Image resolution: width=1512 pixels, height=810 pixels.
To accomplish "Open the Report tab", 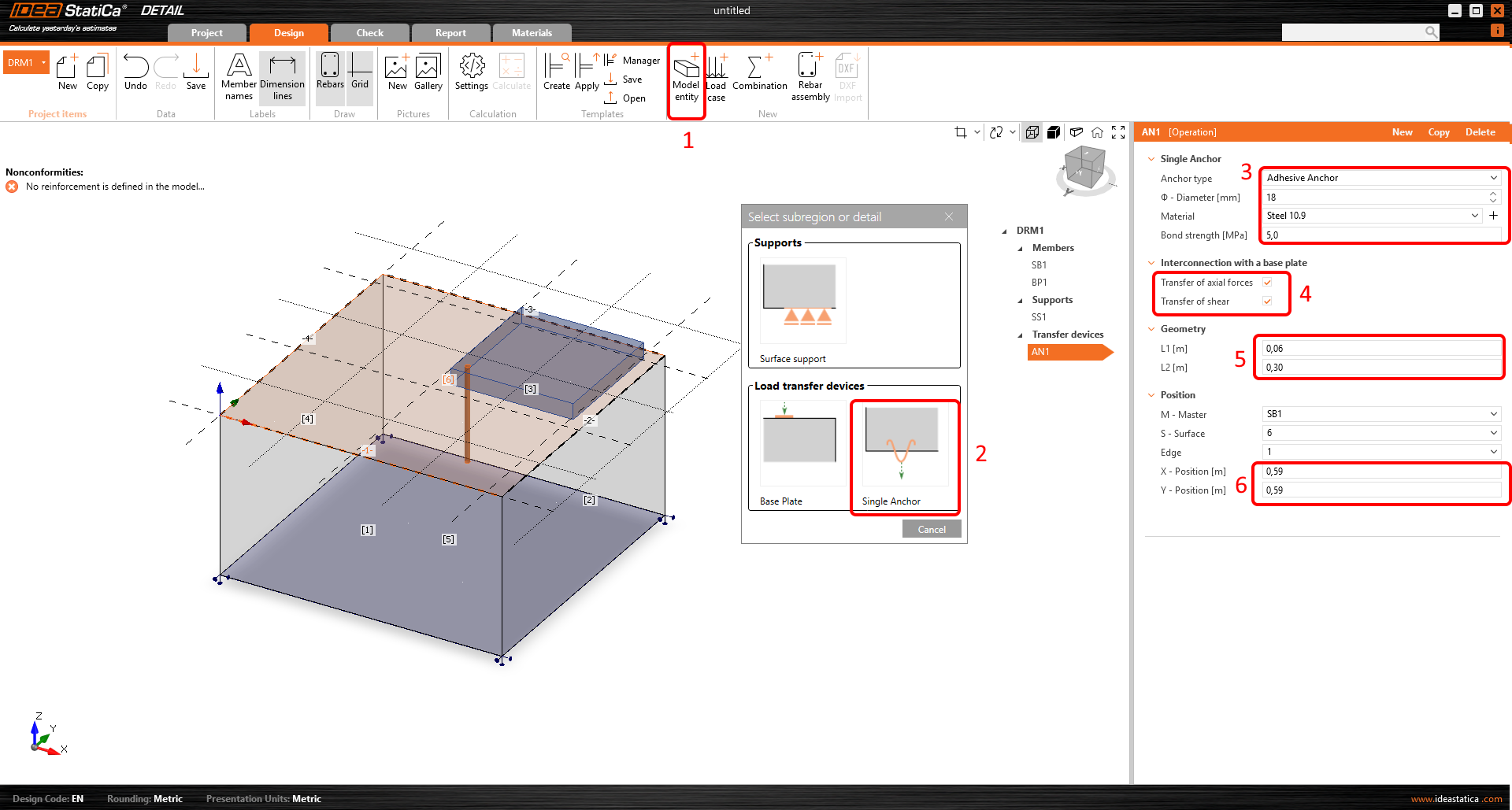I will point(450,33).
